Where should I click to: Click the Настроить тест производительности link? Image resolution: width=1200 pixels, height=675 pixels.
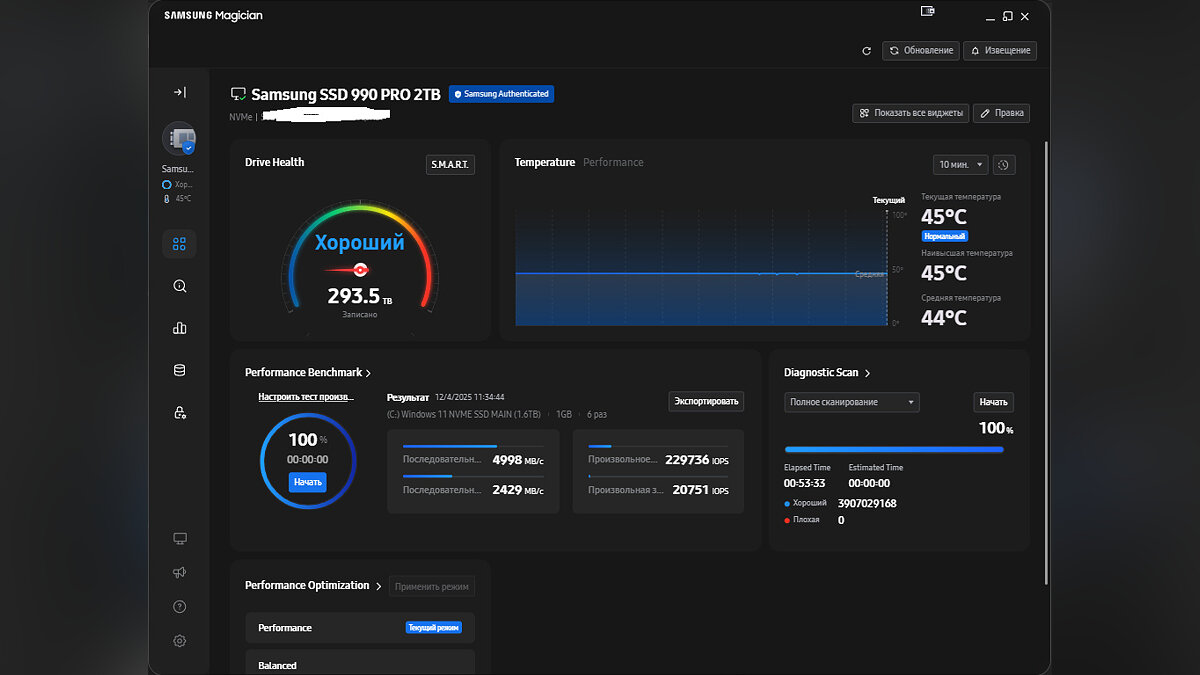pos(306,397)
